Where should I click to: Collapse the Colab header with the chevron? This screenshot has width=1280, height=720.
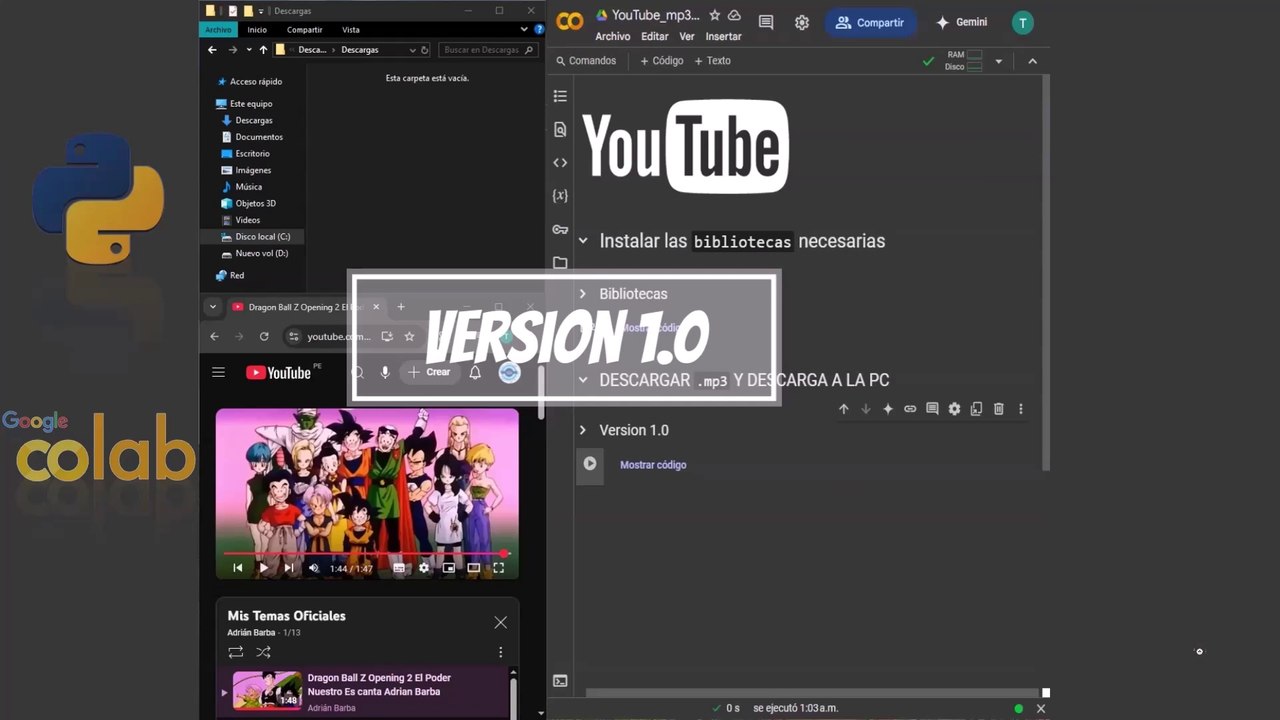(1033, 61)
